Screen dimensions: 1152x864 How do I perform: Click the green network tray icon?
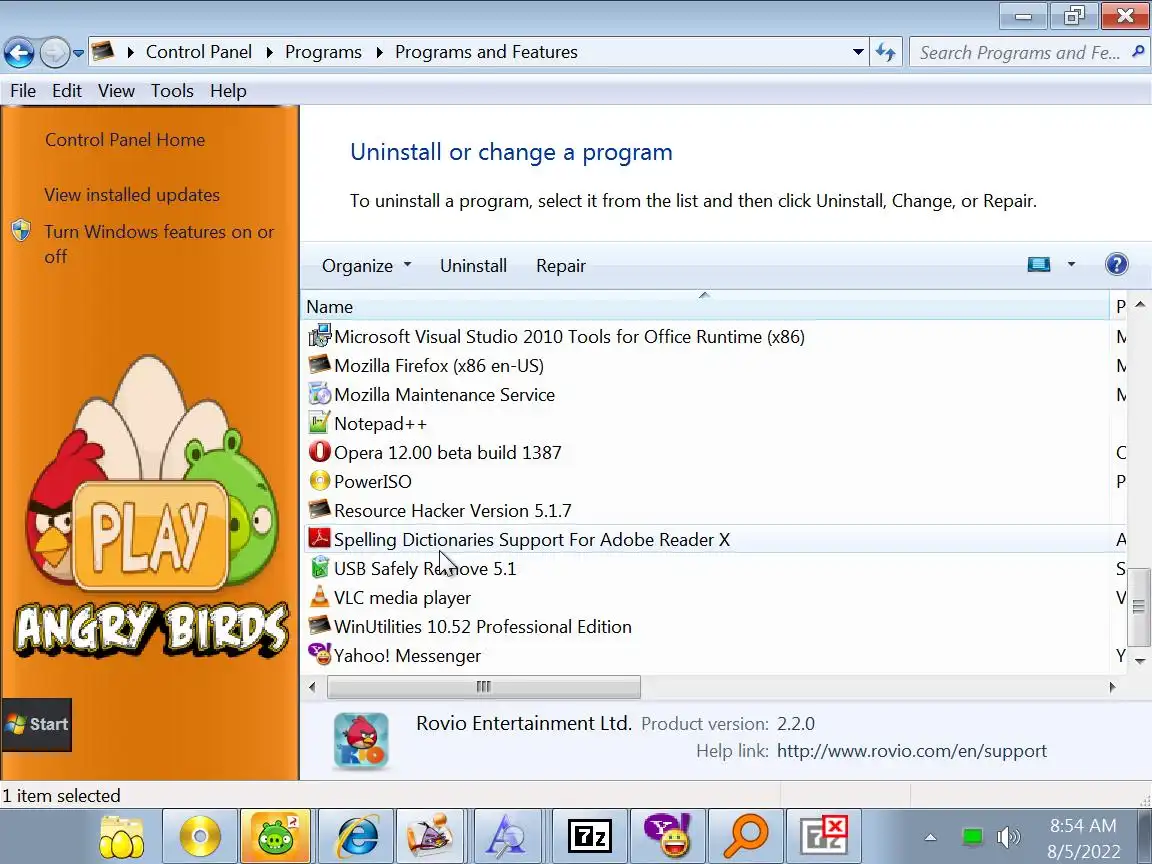coord(972,837)
